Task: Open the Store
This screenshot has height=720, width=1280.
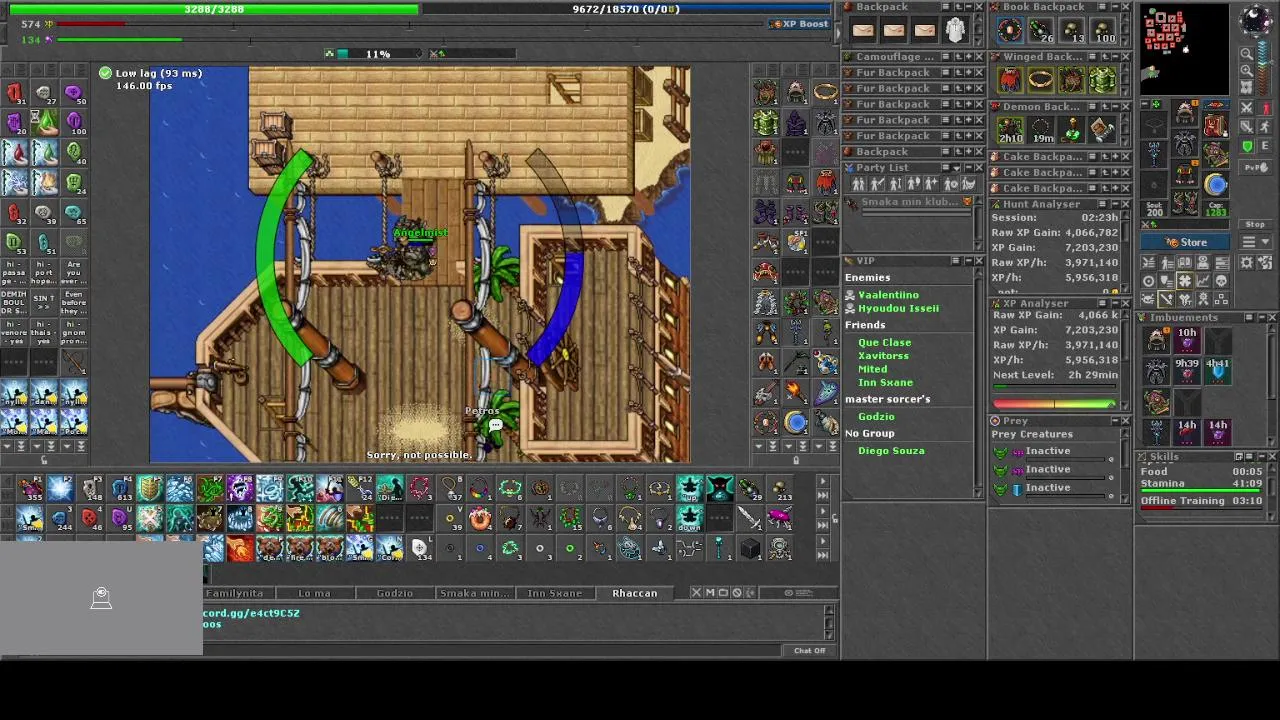Action: point(1185,242)
